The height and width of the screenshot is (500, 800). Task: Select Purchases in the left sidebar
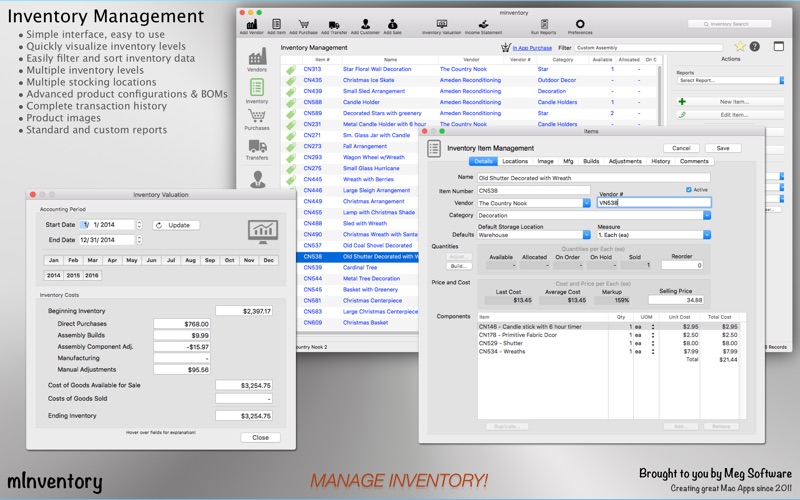click(x=257, y=121)
